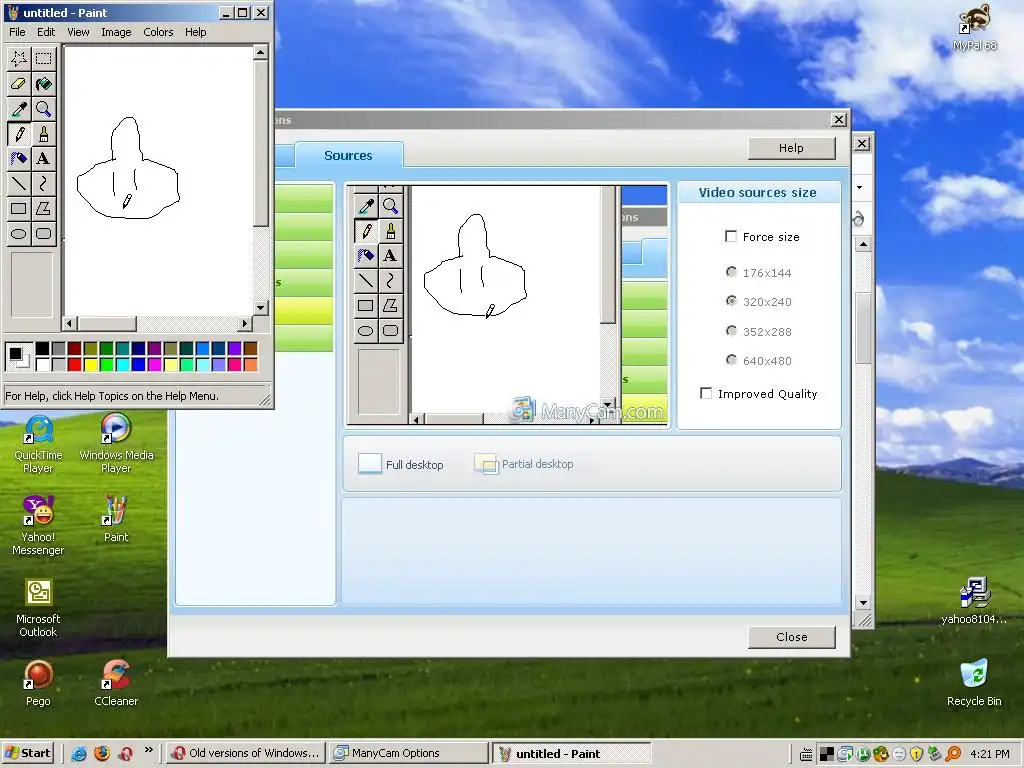
Task: Launch Internet Explorer from quick launch
Action: 79,754
